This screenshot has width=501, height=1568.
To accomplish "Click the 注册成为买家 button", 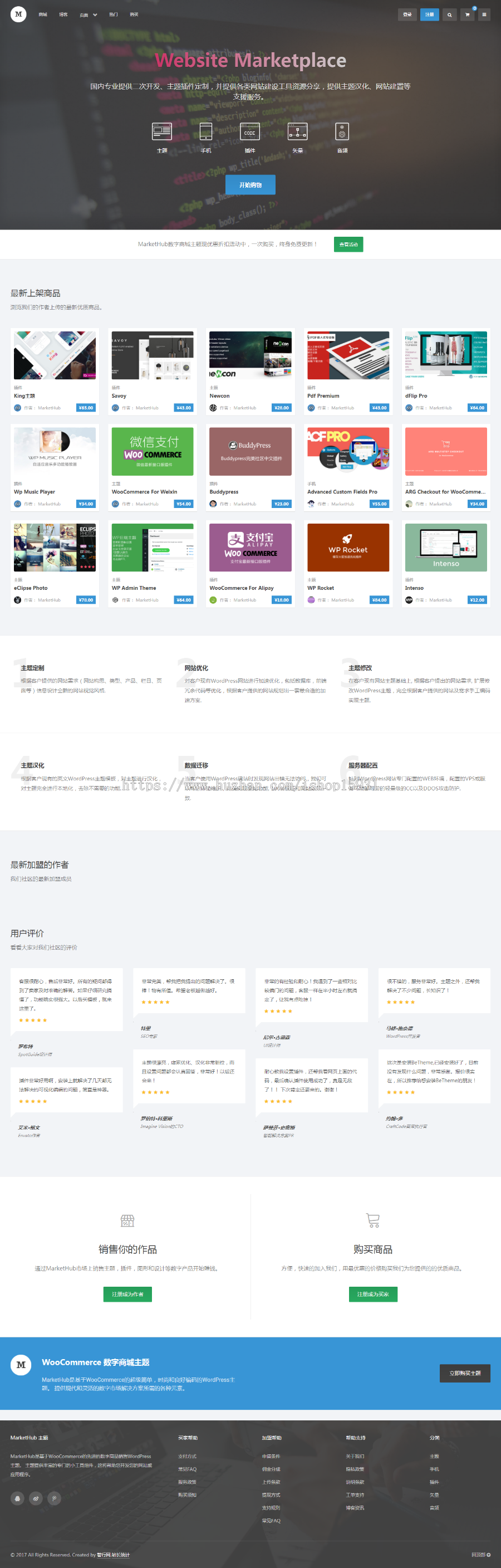I will click(x=373, y=1294).
